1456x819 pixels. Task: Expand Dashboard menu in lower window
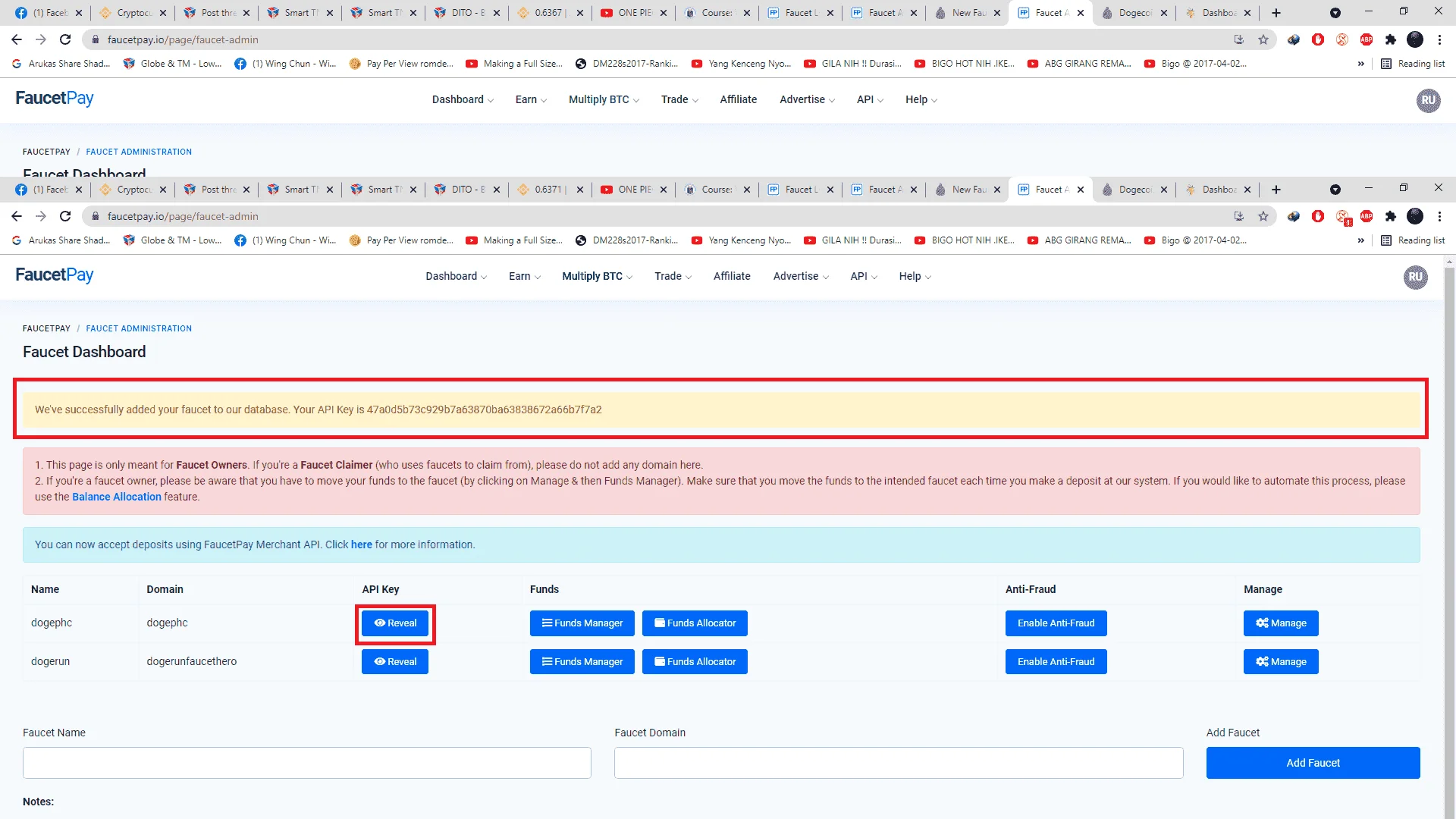click(x=456, y=277)
